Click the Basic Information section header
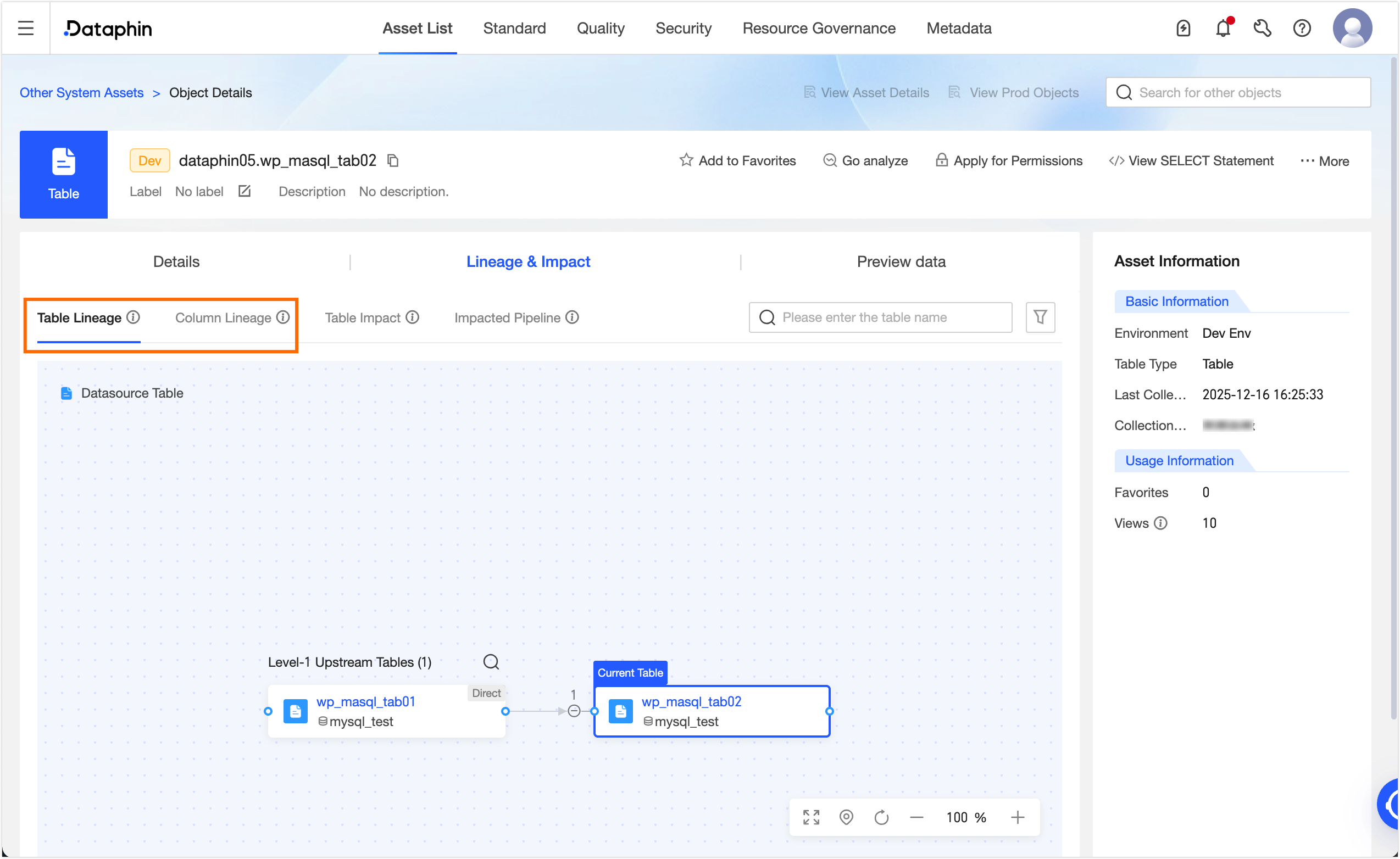Image resolution: width=1400 pixels, height=859 pixels. (x=1177, y=301)
